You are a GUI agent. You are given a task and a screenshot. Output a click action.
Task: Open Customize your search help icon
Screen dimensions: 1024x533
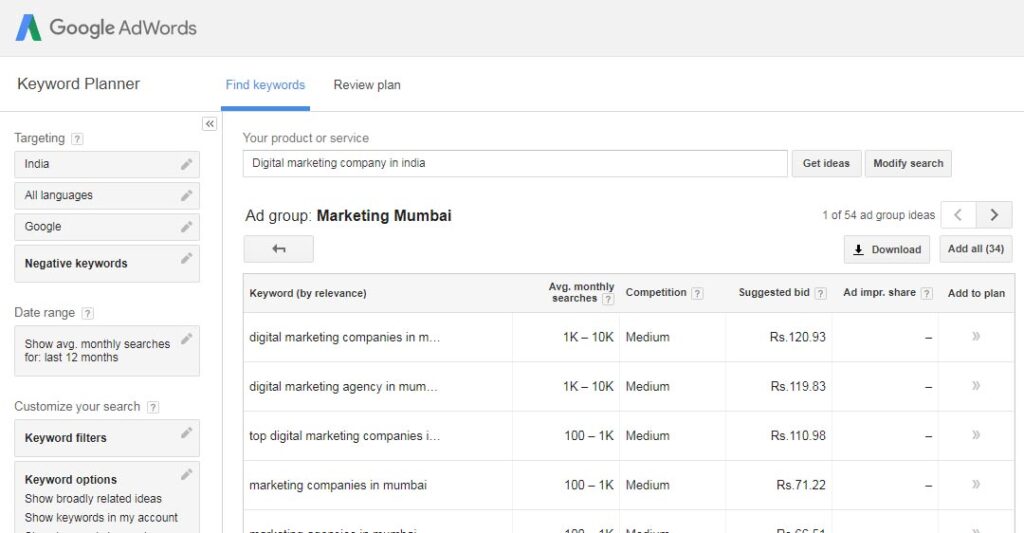(153, 407)
